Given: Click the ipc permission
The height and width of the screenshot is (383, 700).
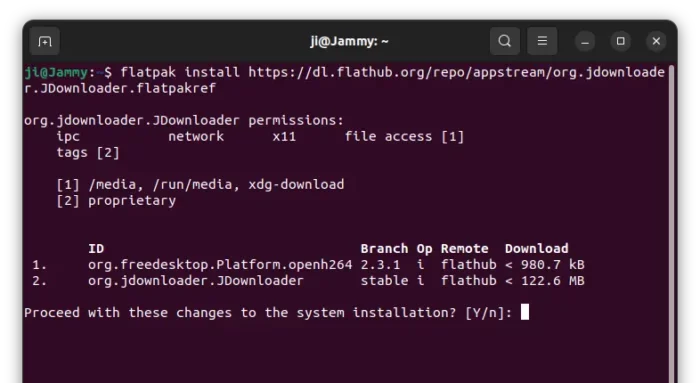Looking at the screenshot, I should [68, 137].
